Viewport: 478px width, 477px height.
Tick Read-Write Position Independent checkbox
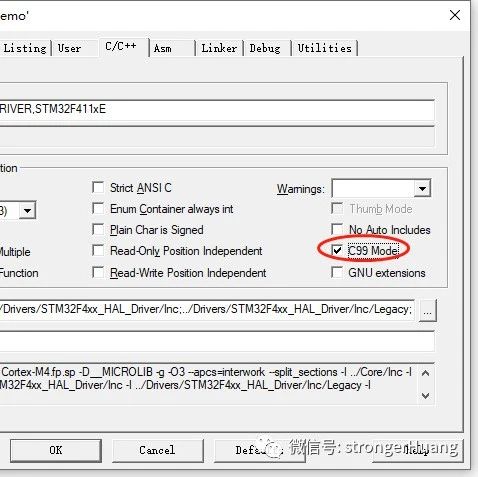click(x=98, y=272)
